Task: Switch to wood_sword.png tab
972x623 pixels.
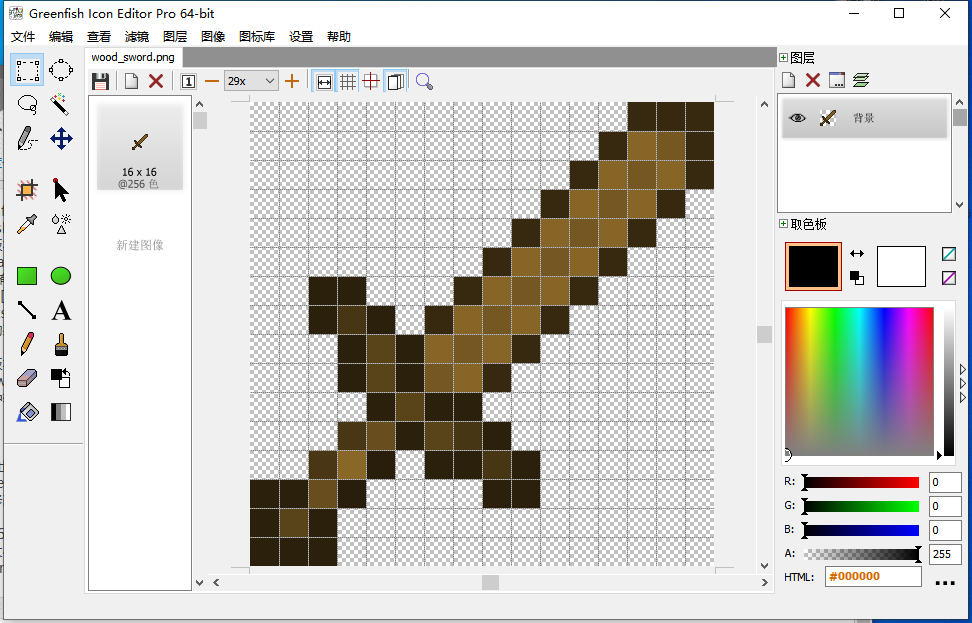Action: point(133,57)
